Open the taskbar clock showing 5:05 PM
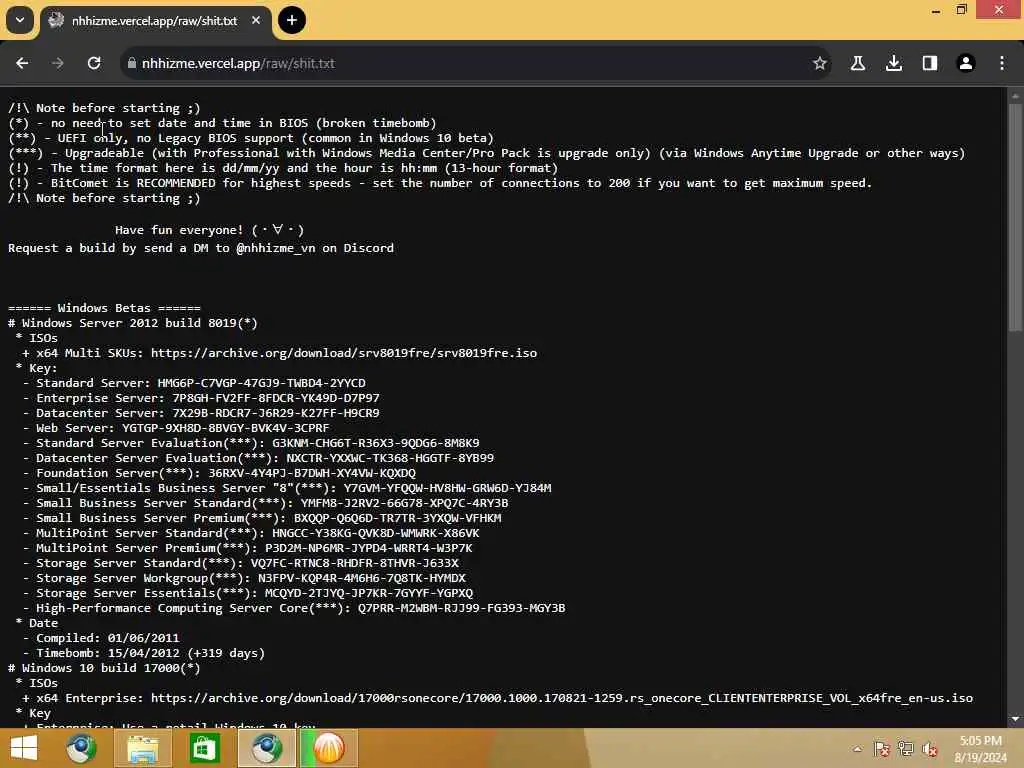1024x768 pixels. (x=980, y=748)
